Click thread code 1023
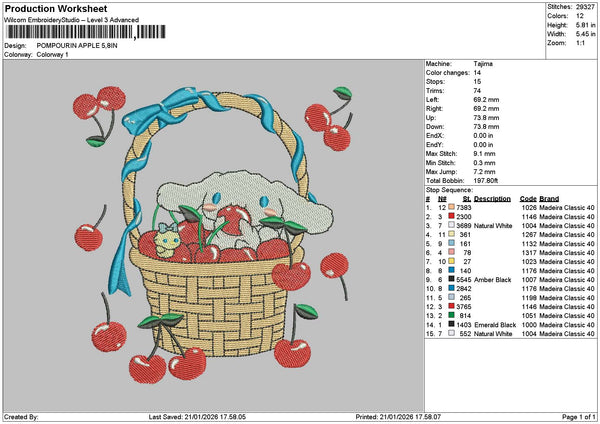The width and height of the screenshot is (600, 424). tap(529, 262)
